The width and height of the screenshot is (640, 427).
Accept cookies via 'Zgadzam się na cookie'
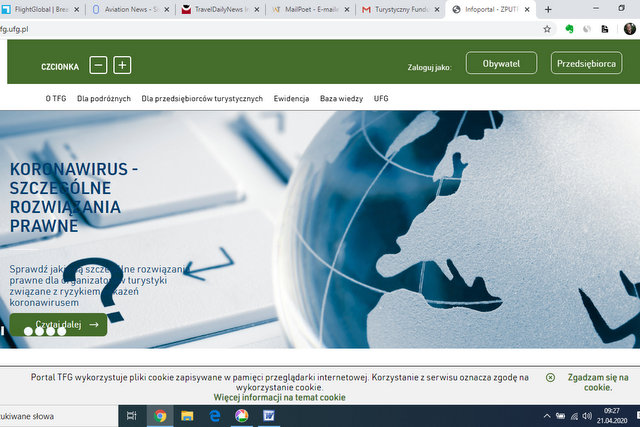(597, 382)
